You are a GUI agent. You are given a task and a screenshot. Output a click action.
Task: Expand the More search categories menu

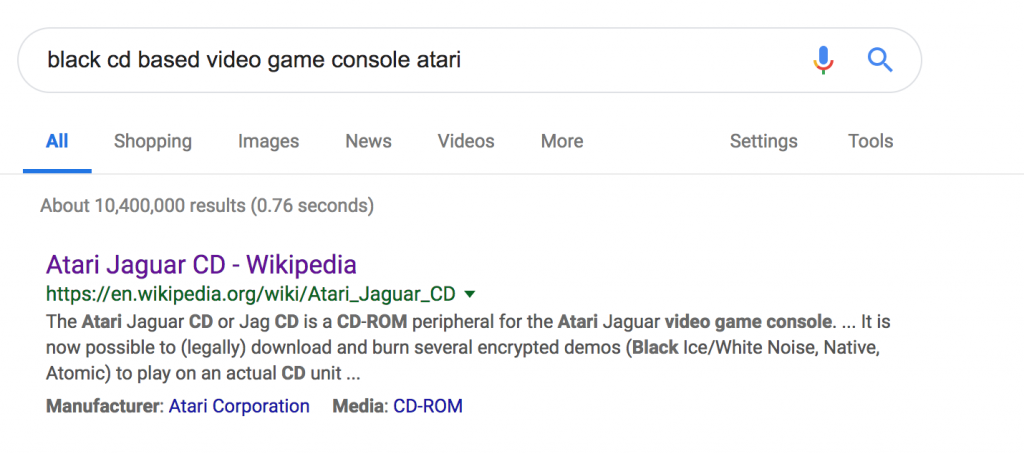click(x=562, y=141)
